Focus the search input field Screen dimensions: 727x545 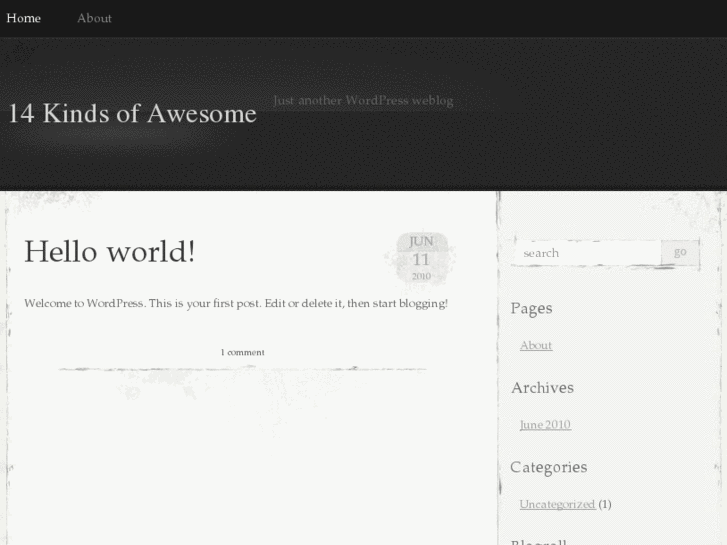click(x=587, y=253)
